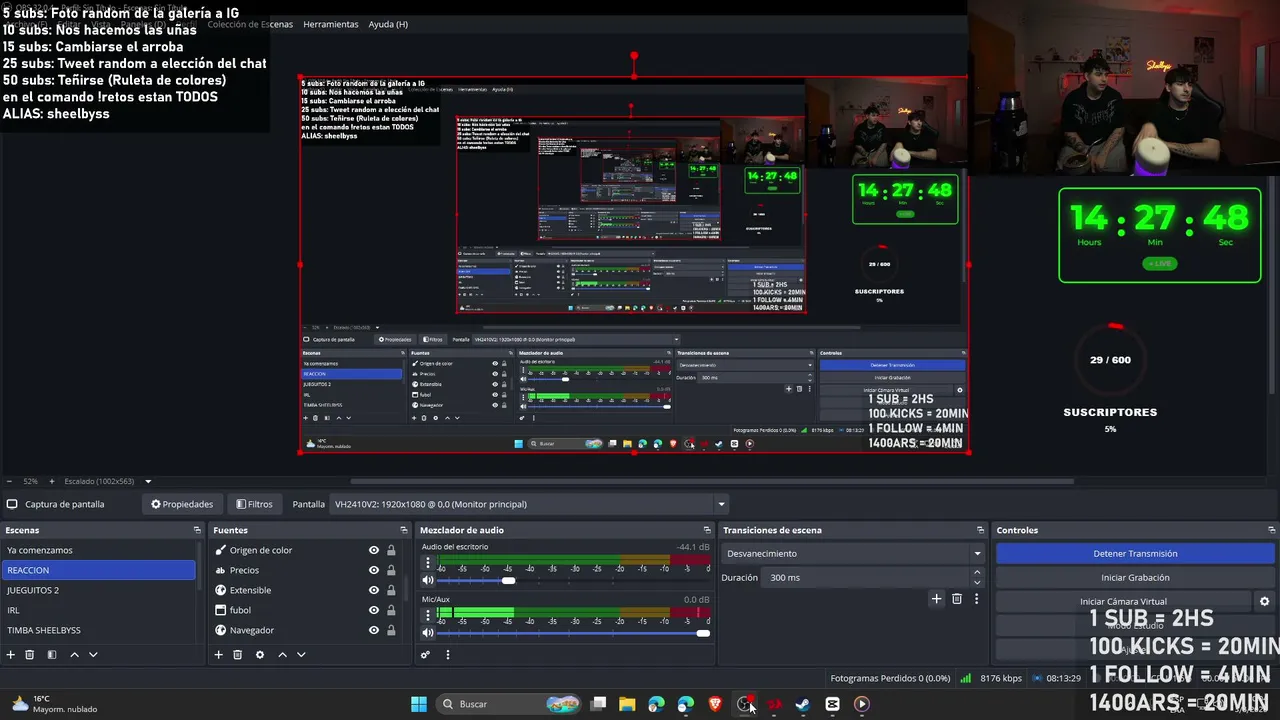The image size is (1280, 720).
Task: Open advanced audio properties gears icon
Action: 425,655
